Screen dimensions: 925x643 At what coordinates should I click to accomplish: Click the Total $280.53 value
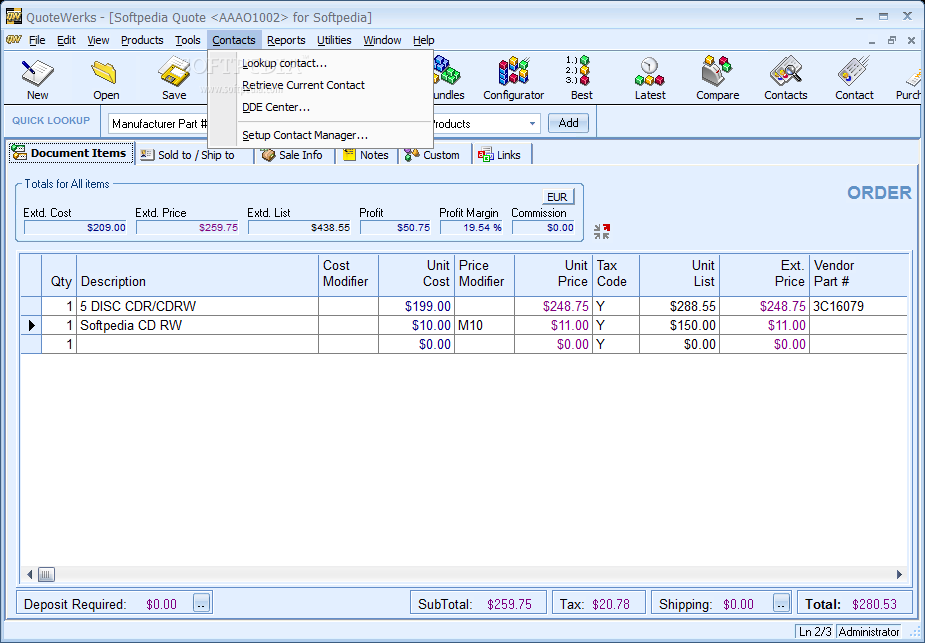[x=874, y=605]
